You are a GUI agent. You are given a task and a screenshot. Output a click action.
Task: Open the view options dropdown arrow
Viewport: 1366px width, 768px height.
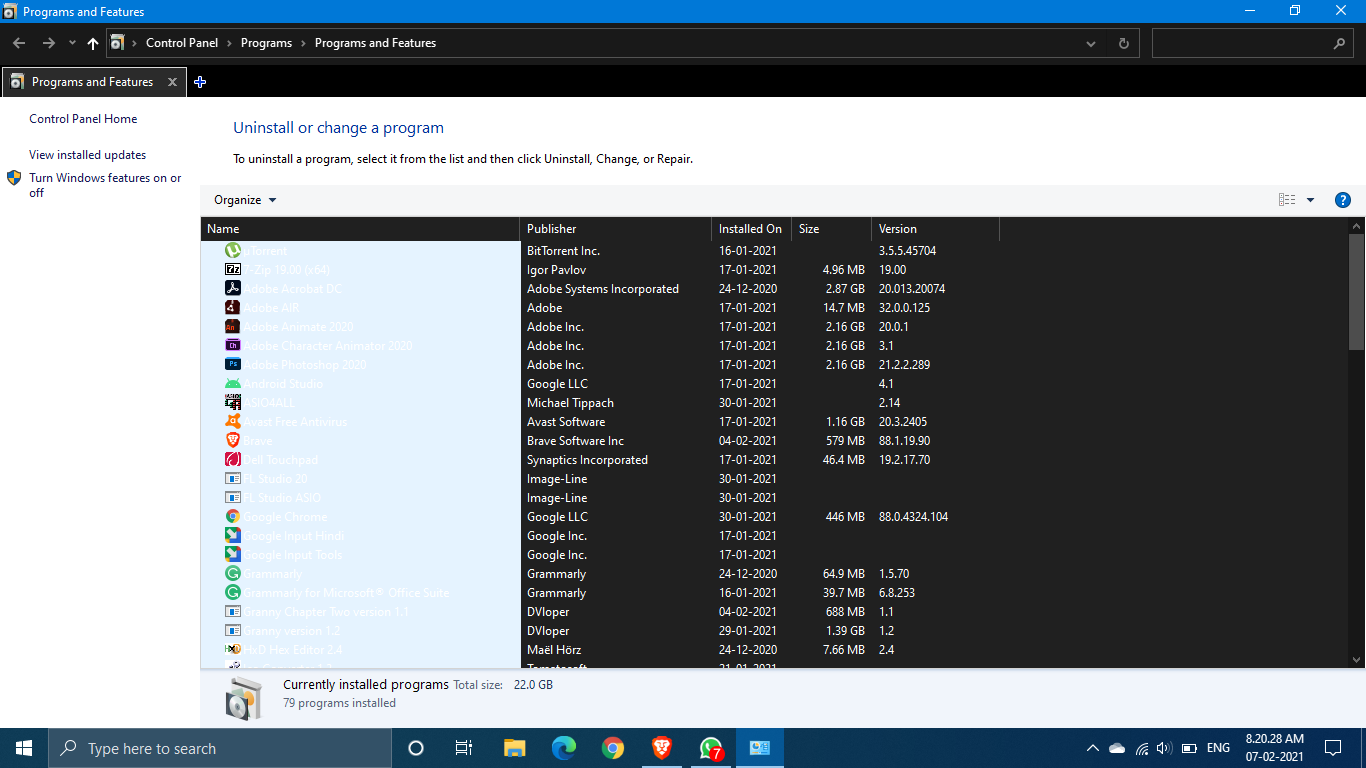pos(1310,200)
